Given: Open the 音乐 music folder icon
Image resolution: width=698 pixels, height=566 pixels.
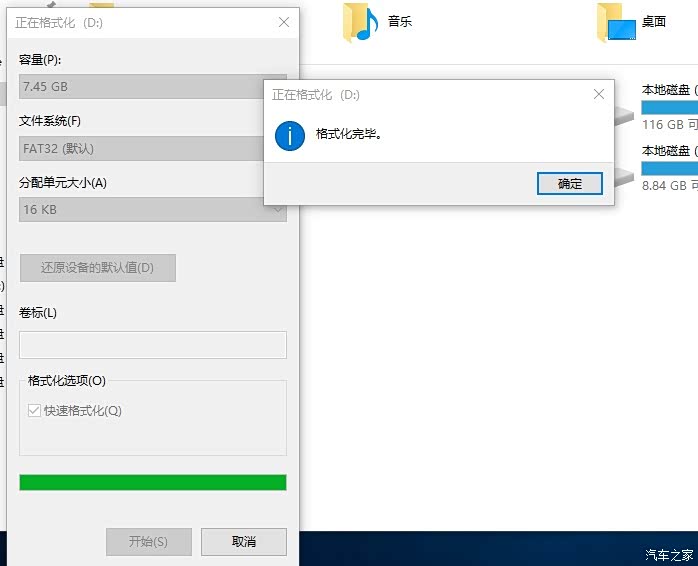Looking at the screenshot, I should click(x=360, y=22).
